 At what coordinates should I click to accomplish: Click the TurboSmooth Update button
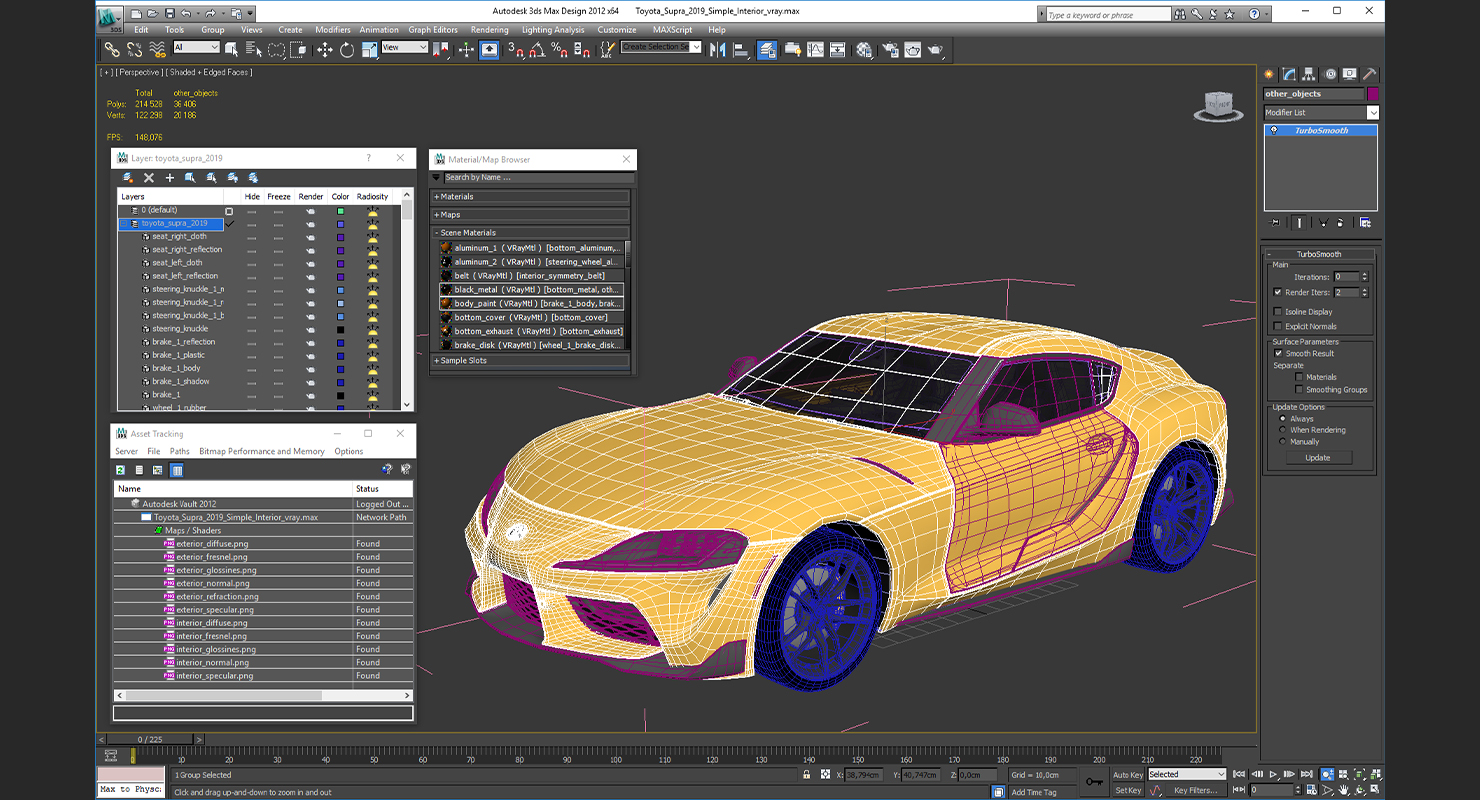pos(1317,458)
